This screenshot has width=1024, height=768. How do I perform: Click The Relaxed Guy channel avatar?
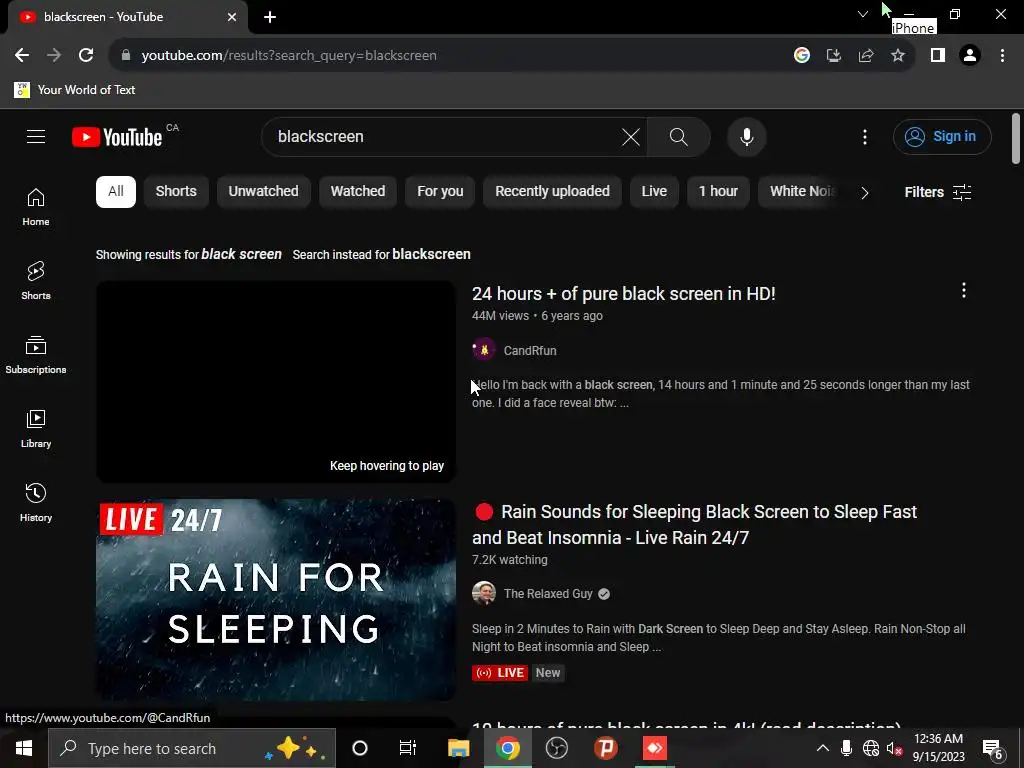(484, 594)
